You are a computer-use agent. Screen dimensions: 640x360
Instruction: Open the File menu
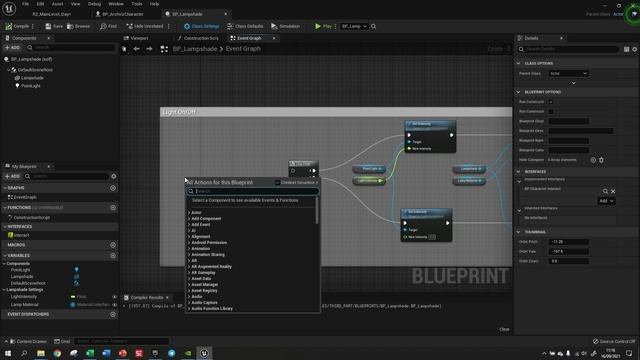(x=25, y=4)
